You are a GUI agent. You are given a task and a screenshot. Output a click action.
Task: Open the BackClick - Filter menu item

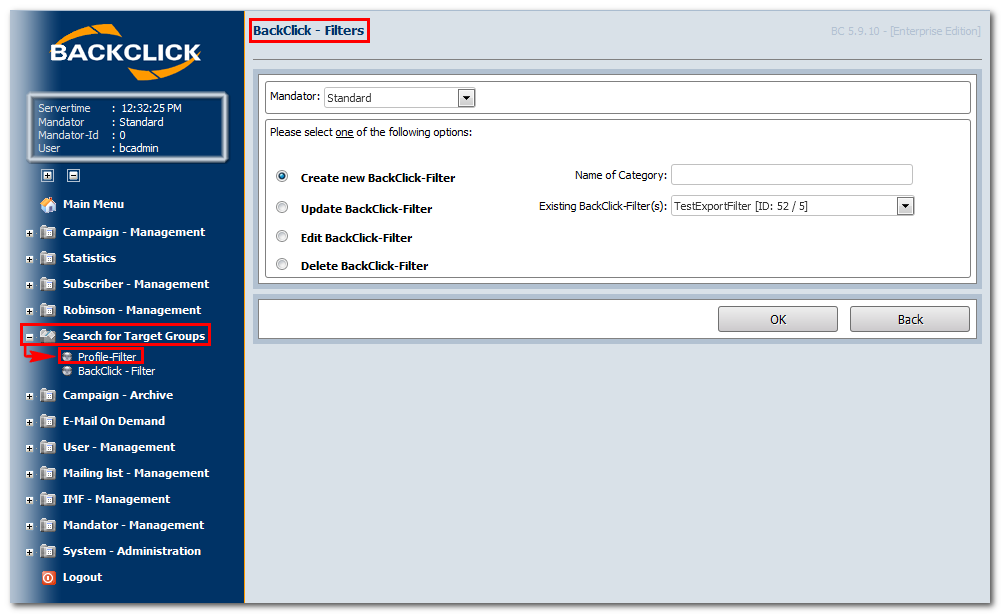pos(116,371)
